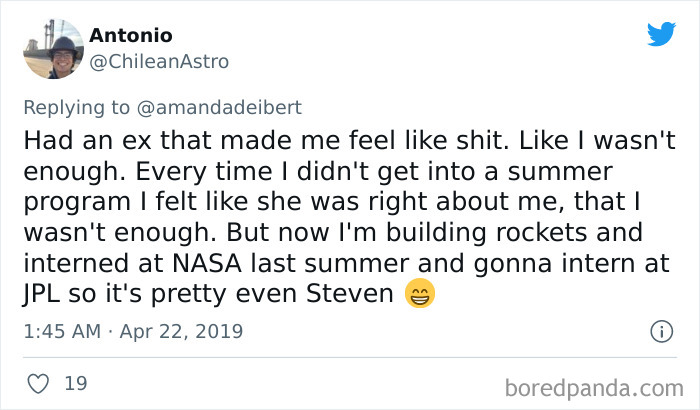Viewport: 700px width, 410px height.
Task: Click the like count 19
Action: tap(74, 382)
